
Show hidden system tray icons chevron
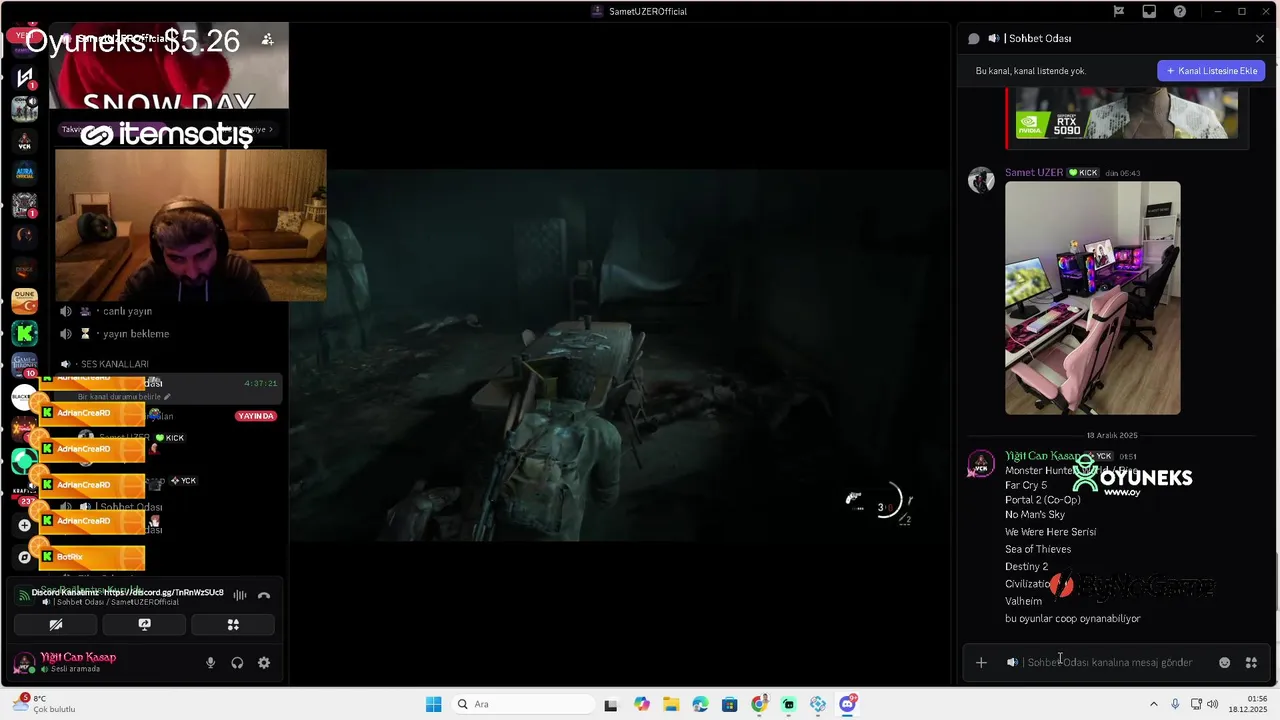pyautogui.click(x=1154, y=704)
